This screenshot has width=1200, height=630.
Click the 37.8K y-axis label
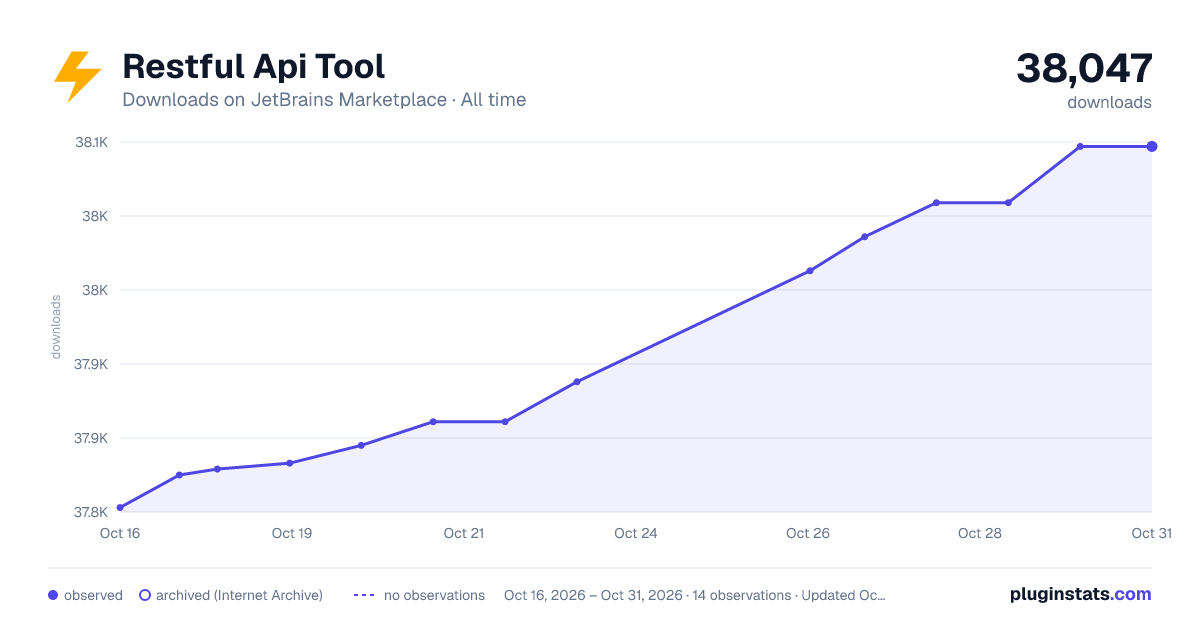pyautogui.click(x=91, y=512)
